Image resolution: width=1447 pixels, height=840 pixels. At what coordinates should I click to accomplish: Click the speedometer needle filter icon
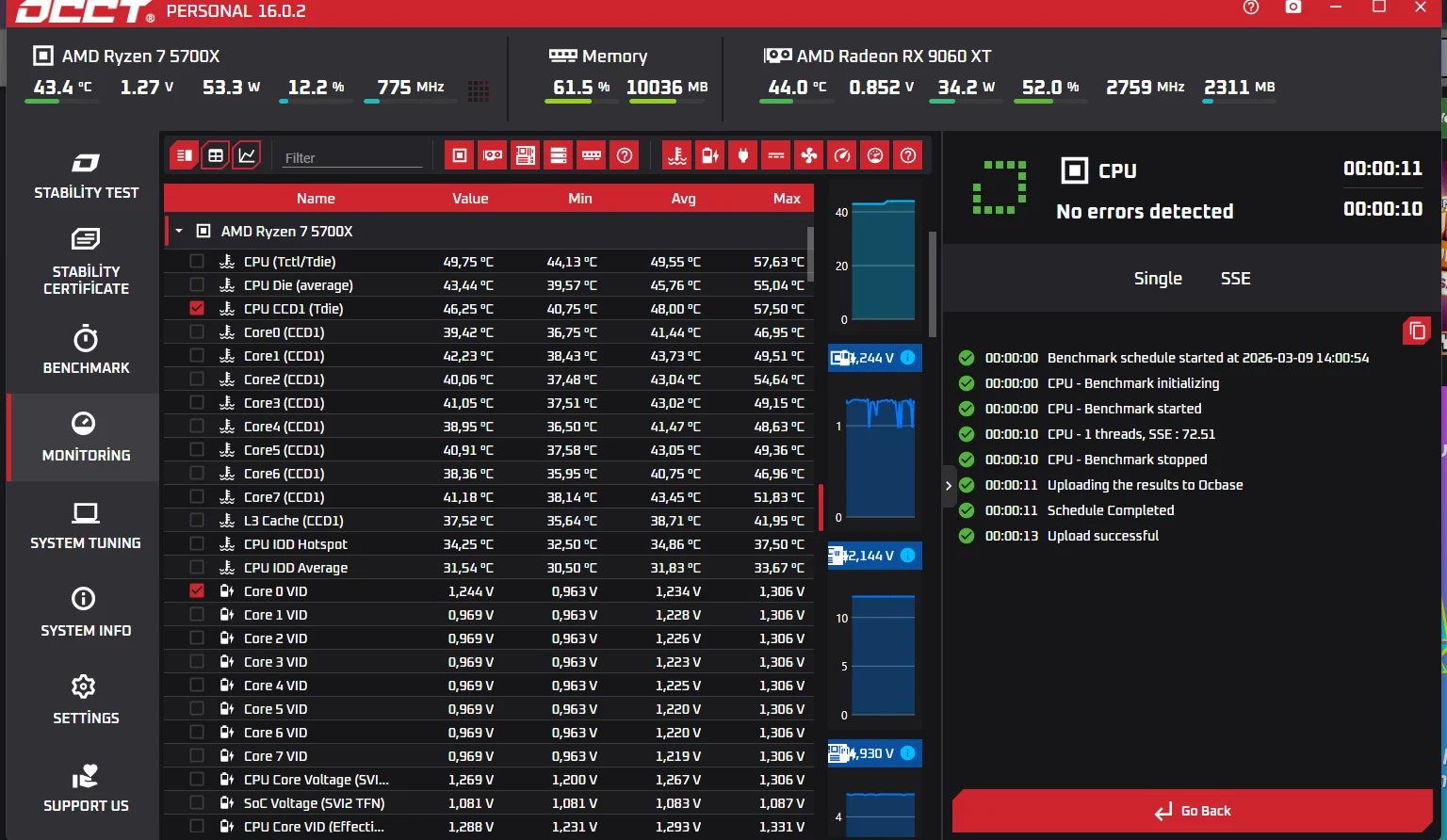click(842, 155)
